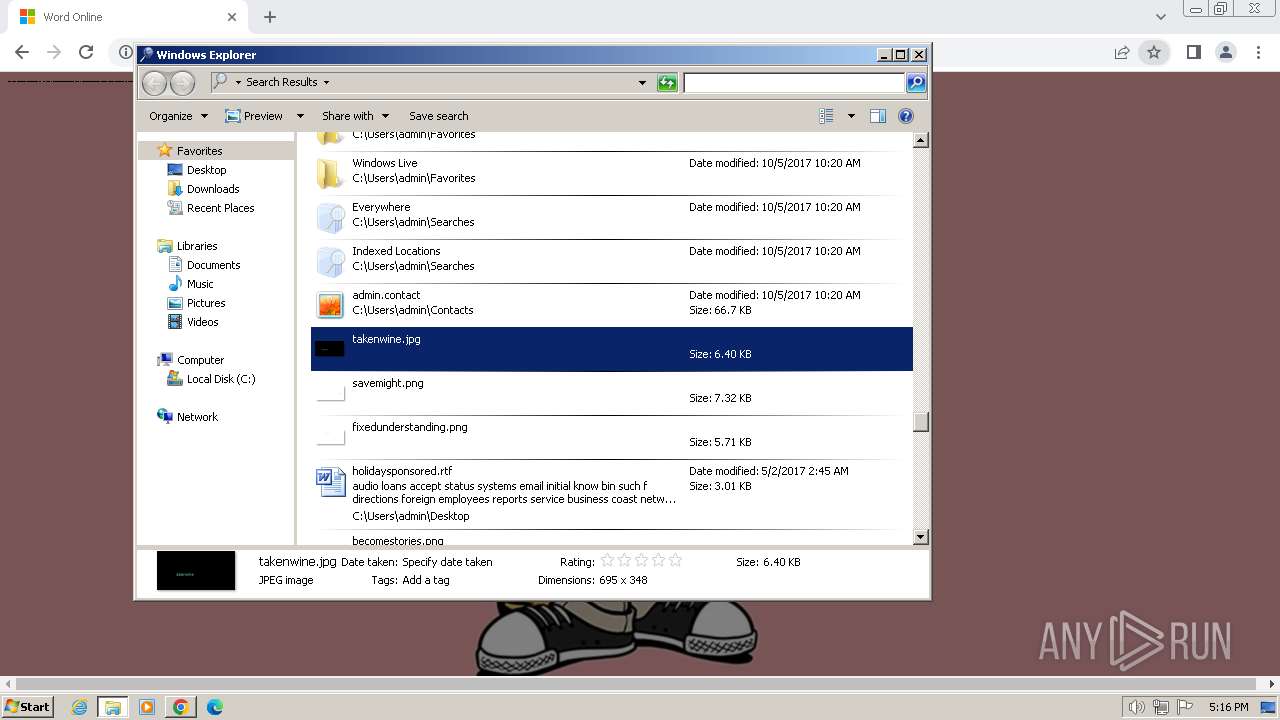Screen dimensions: 1280x720
Task: Click Add a tag field
Action: pyautogui.click(x=426, y=580)
